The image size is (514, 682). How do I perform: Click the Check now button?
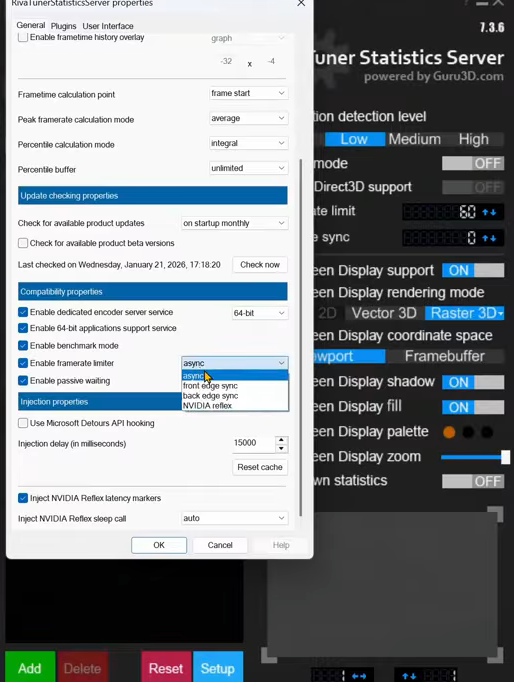click(260, 265)
